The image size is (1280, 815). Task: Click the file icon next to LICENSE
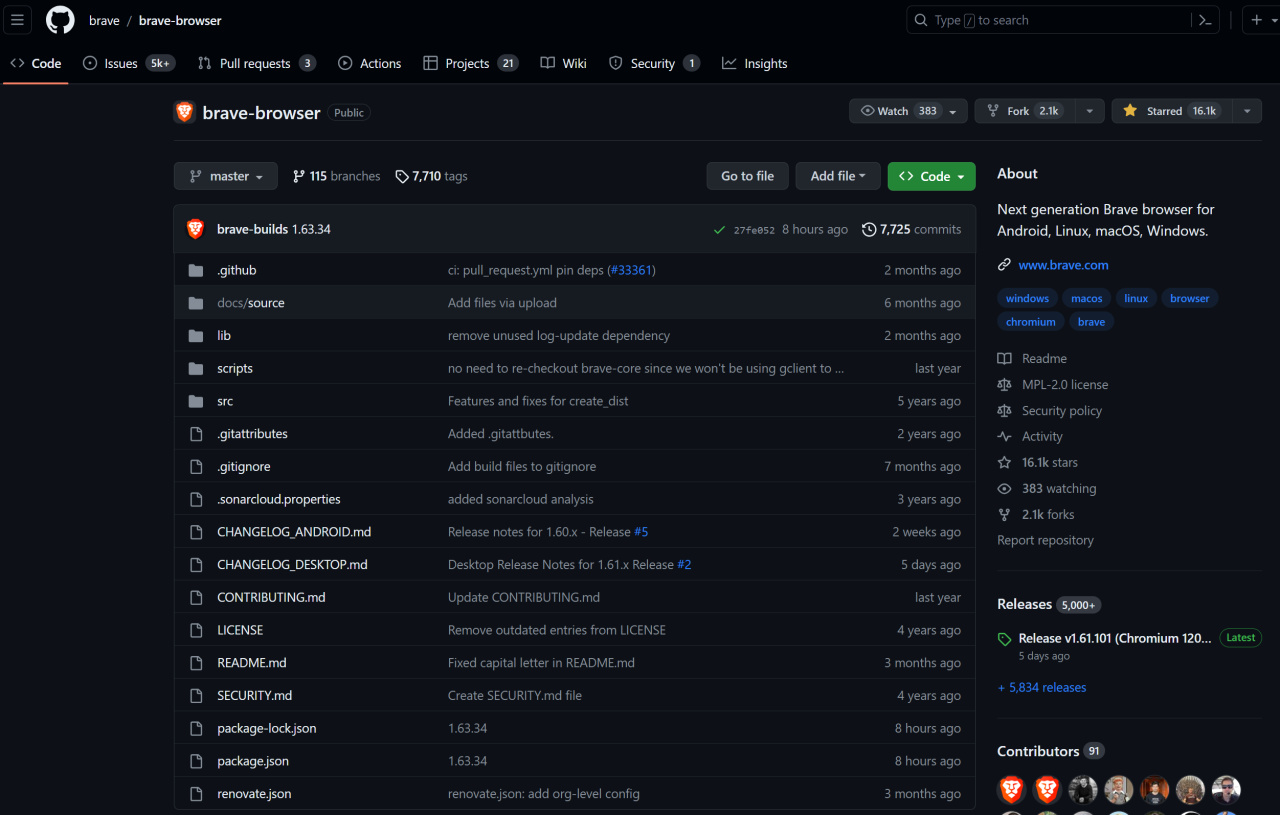click(x=196, y=630)
